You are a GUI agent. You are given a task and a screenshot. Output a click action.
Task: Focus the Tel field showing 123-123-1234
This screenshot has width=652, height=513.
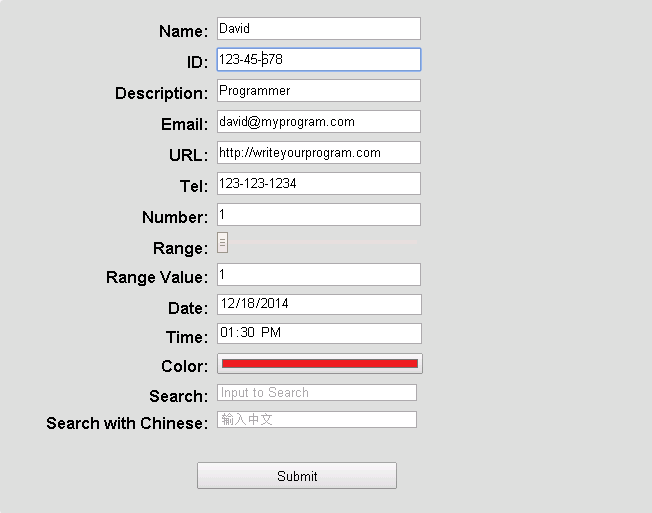point(318,184)
